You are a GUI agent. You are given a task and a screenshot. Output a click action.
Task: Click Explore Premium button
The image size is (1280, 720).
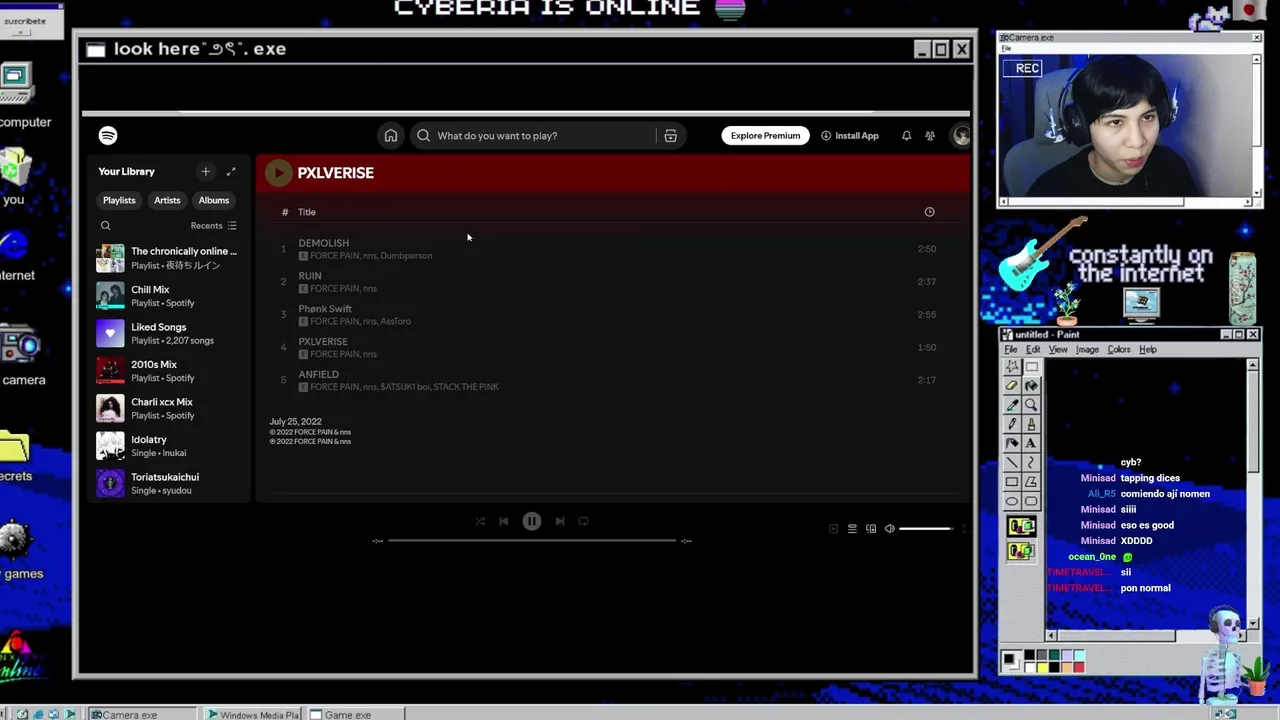point(765,135)
